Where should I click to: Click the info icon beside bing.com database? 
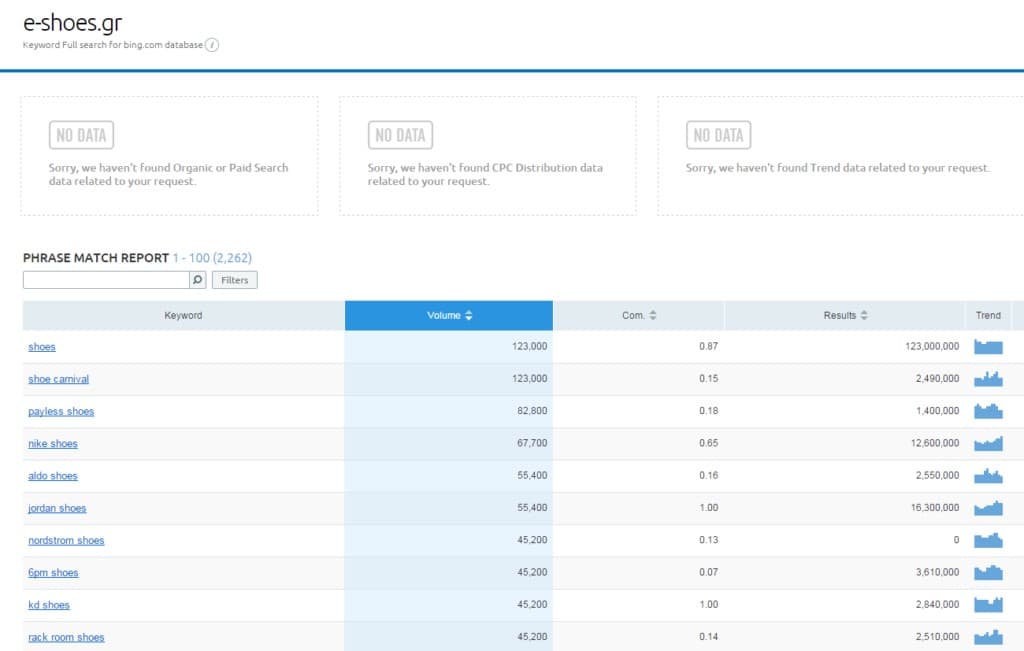coord(212,45)
